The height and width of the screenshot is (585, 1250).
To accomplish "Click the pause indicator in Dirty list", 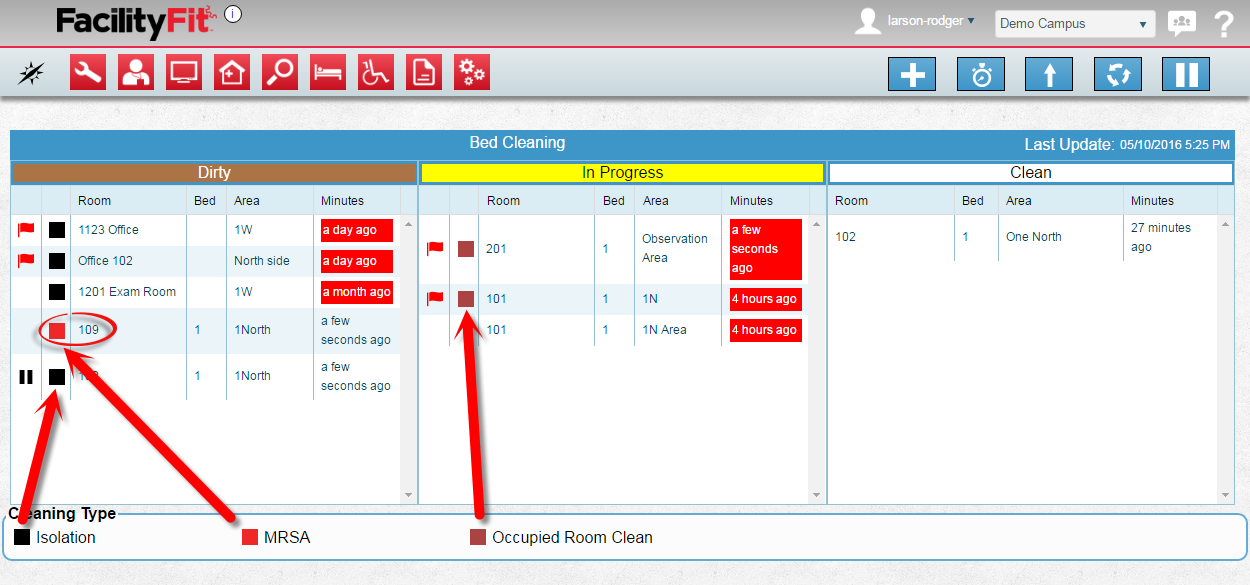I will pyautogui.click(x=26, y=377).
